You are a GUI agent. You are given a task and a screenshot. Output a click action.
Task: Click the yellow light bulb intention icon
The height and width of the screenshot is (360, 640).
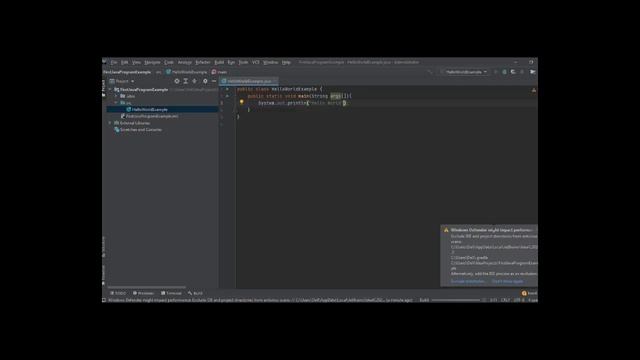click(x=242, y=102)
